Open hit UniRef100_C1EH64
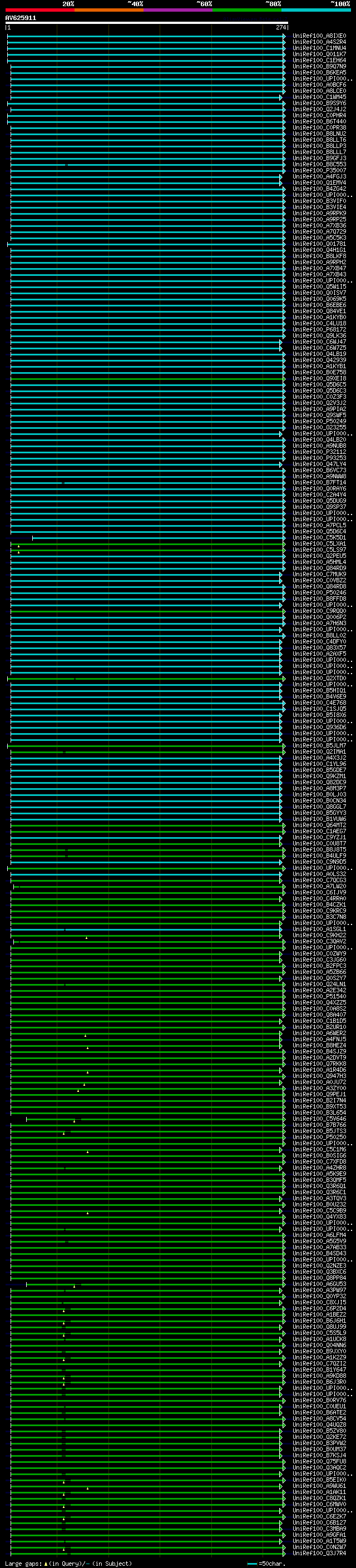This screenshot has height=1568, width=356. (319, 60)
